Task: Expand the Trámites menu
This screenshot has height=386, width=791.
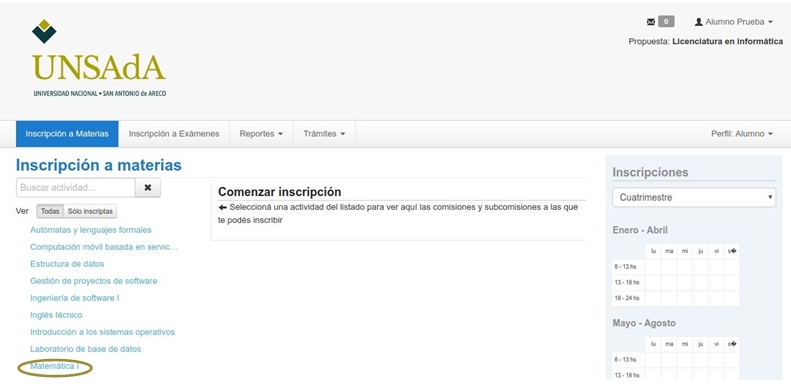Action: 324,134
